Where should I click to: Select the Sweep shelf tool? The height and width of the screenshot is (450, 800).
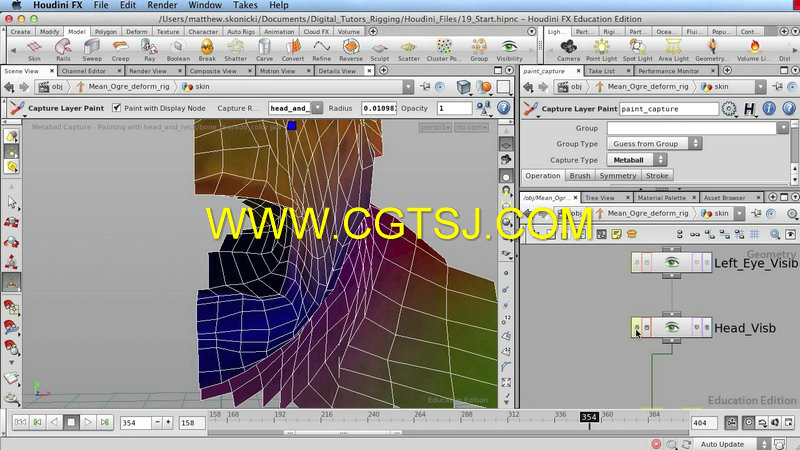pyautogui.click(x=92, y=50)
